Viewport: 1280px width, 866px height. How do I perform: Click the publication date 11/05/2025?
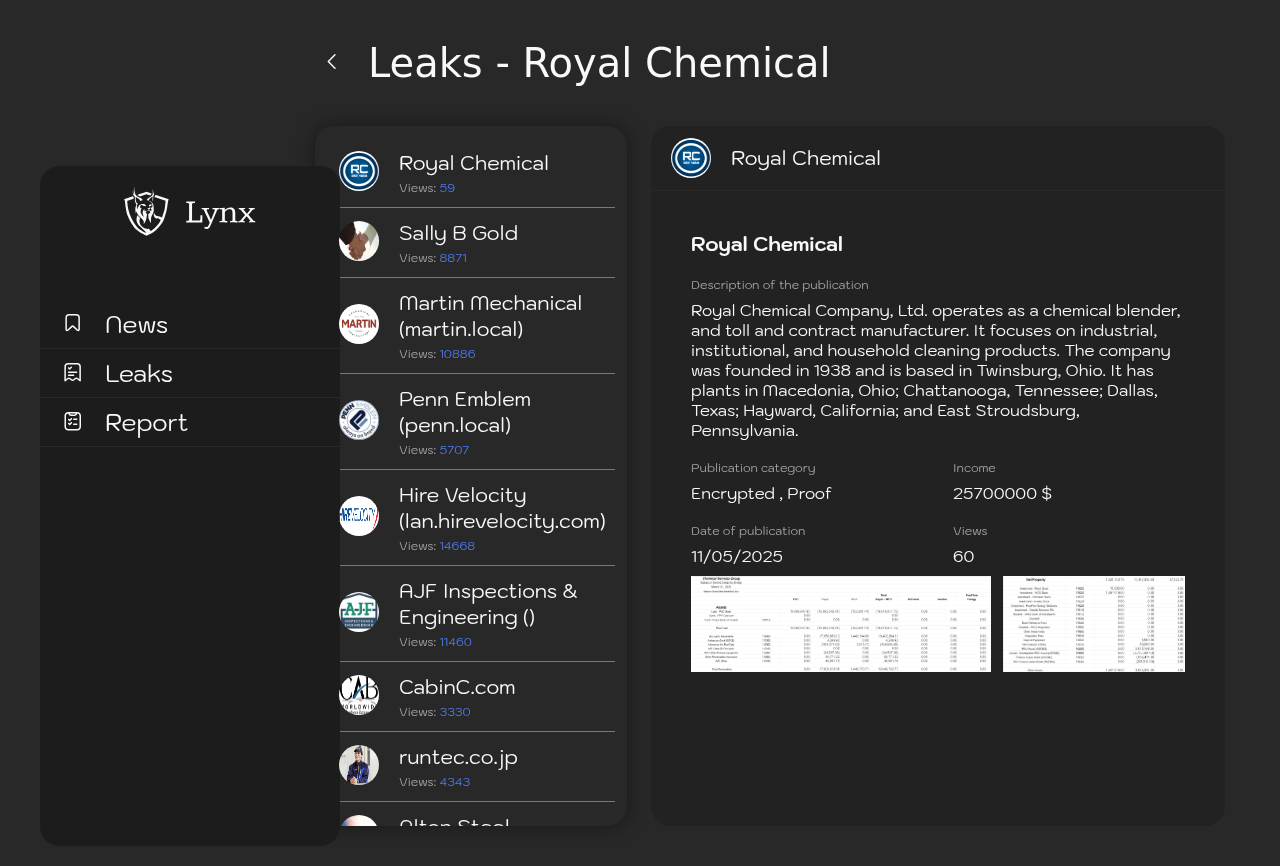click(x=737, y=556)
